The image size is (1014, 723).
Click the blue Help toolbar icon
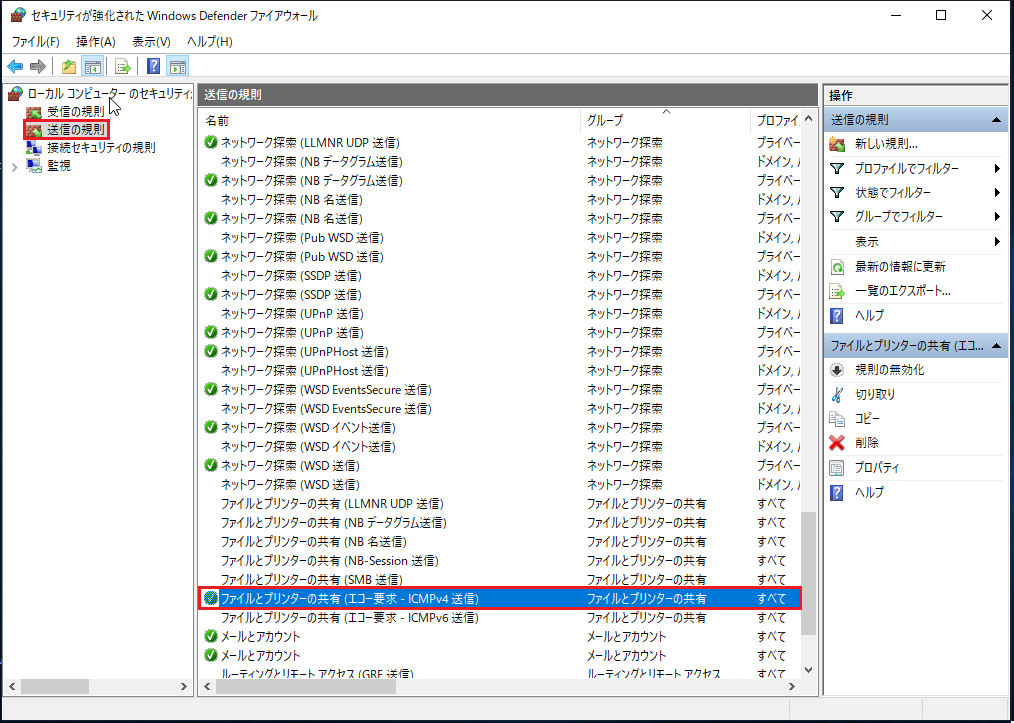point(153,66)
